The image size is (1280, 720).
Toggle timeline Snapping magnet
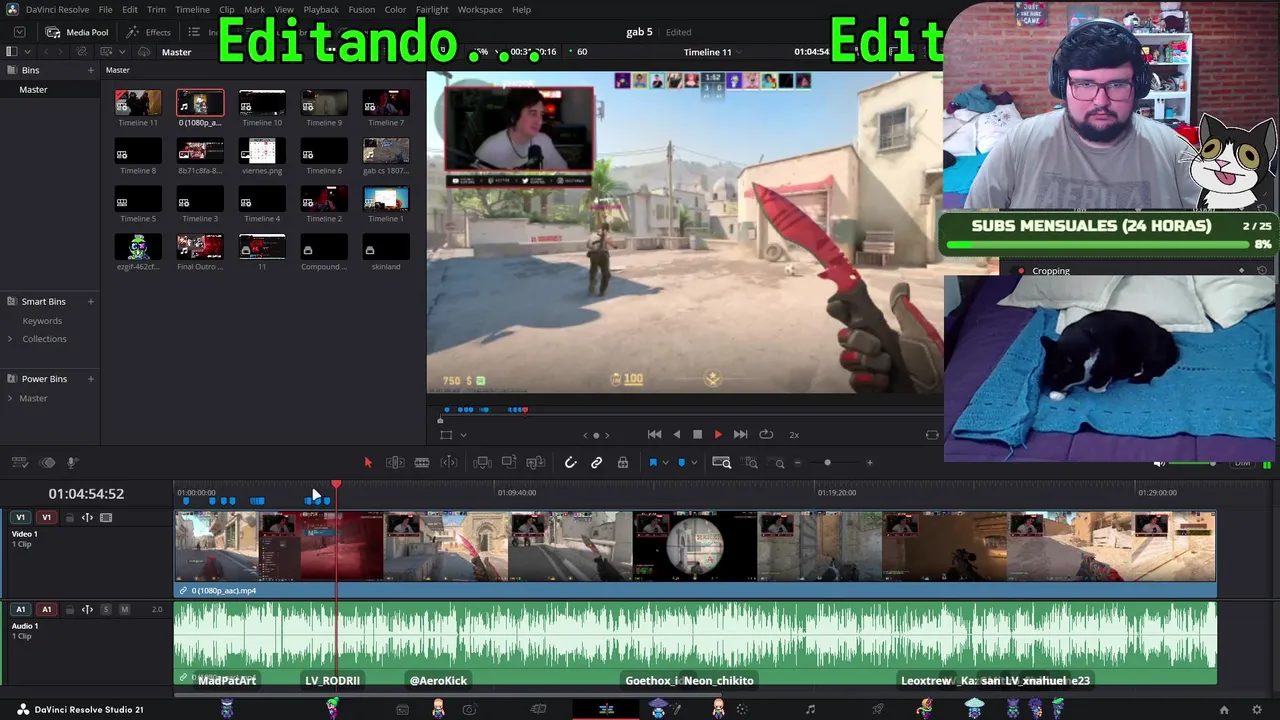coord(570,462)
